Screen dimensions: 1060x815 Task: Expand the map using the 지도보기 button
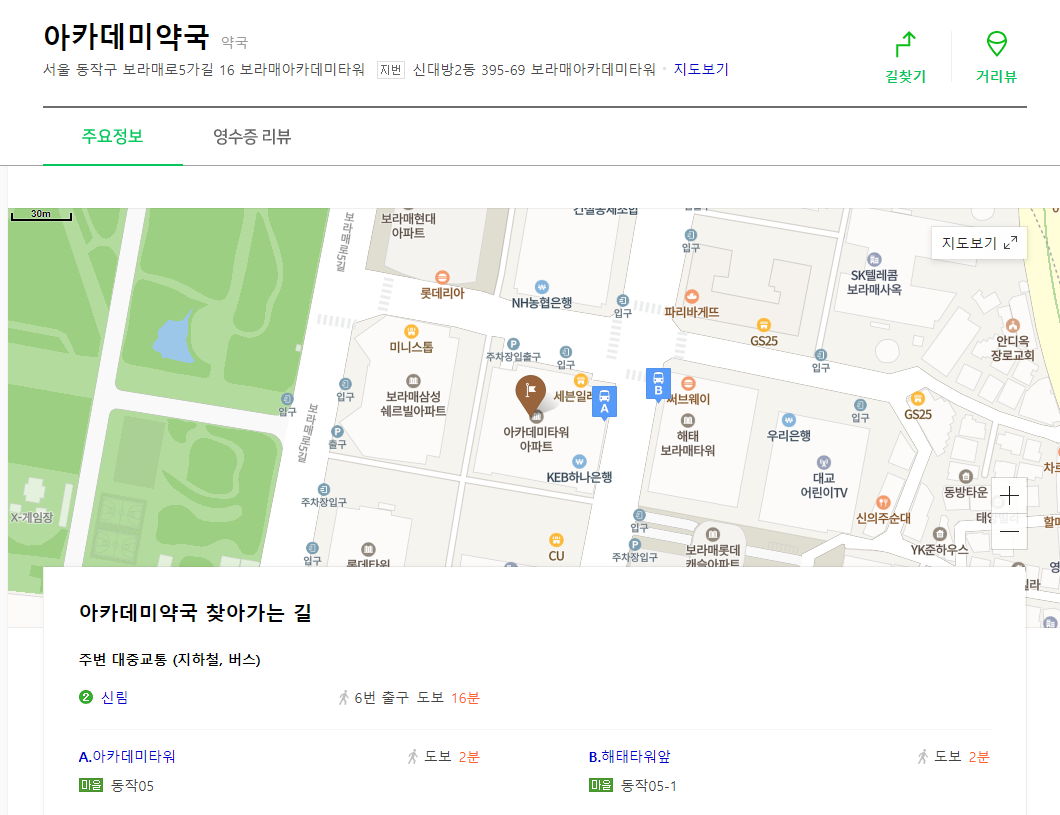(979, 243)
